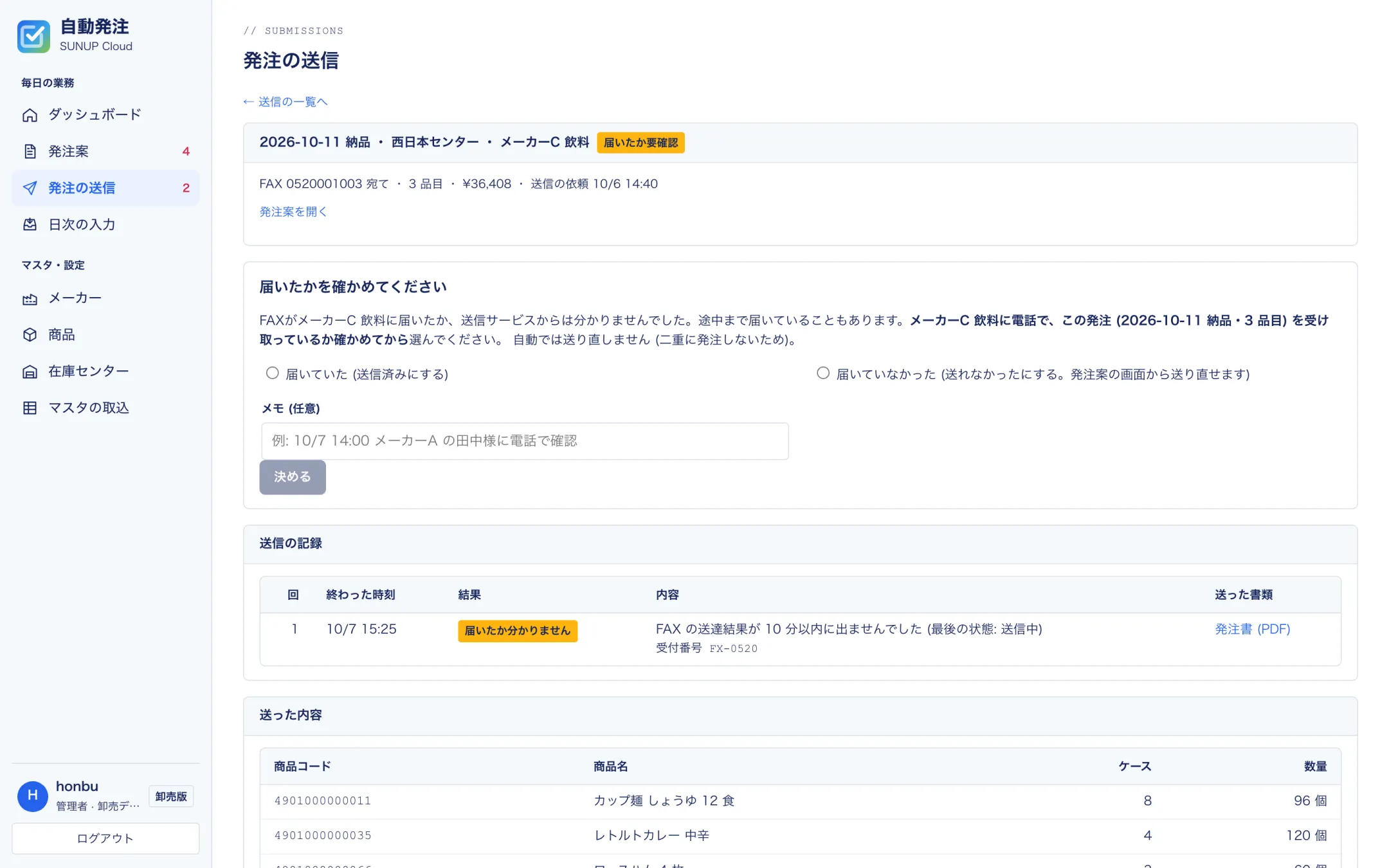Viewport: 1389px width, 868px height.
Task: Click the 発注案 count badge 4
Action: [186, 152]
